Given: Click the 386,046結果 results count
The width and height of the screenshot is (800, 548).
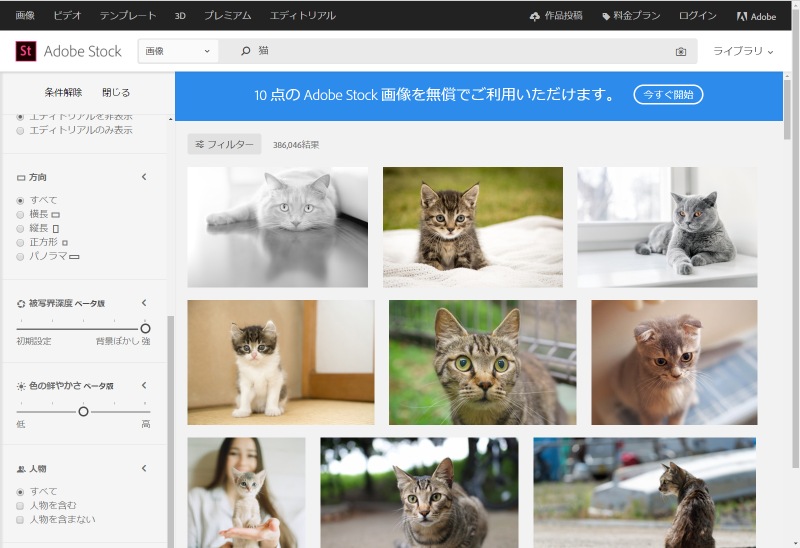Looking at the screenshot, I should (x=296, y=145).
